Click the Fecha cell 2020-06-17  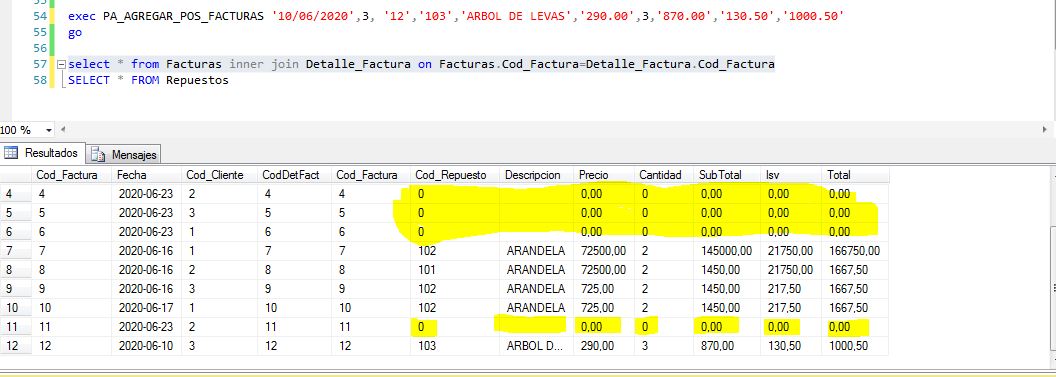145,308
